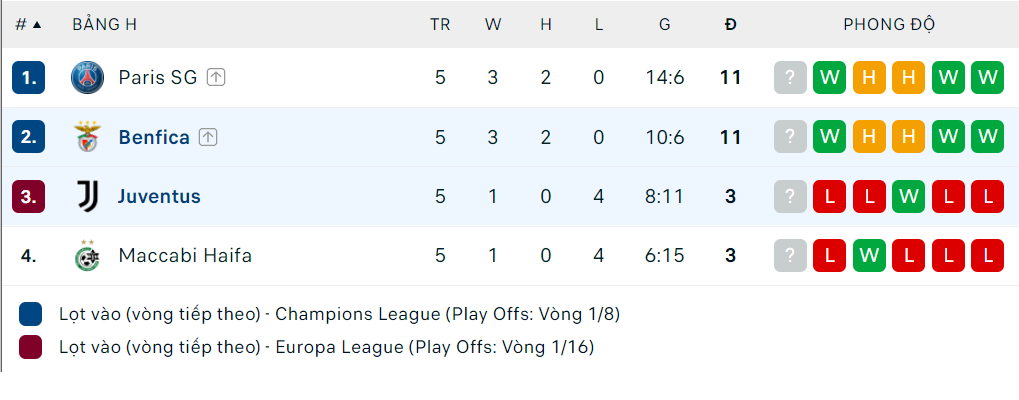Click Maccabi Haifa's green W form badge
The image size is (1019, 400).
click(x=869, y=256)
